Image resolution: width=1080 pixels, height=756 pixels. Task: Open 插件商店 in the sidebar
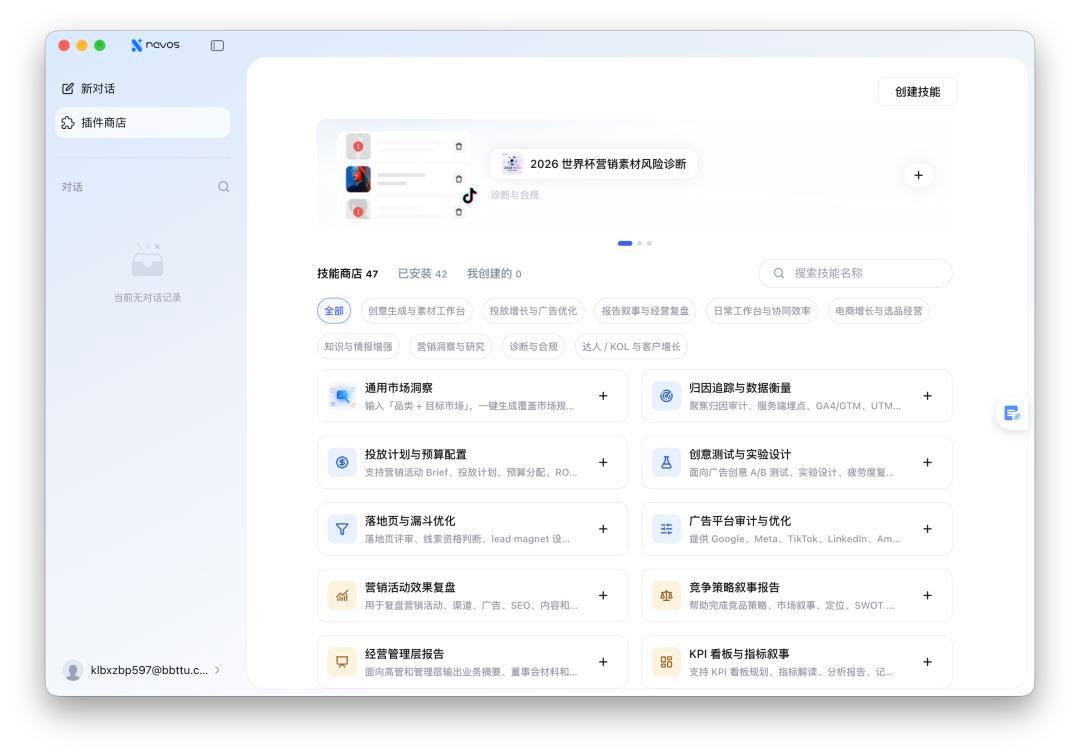tap(143, 123)
